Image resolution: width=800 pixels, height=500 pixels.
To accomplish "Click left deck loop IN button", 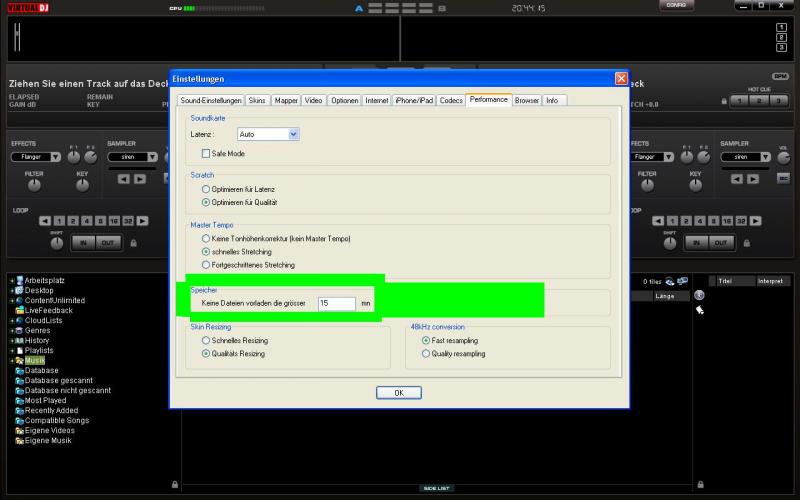I will click(83, 243).
